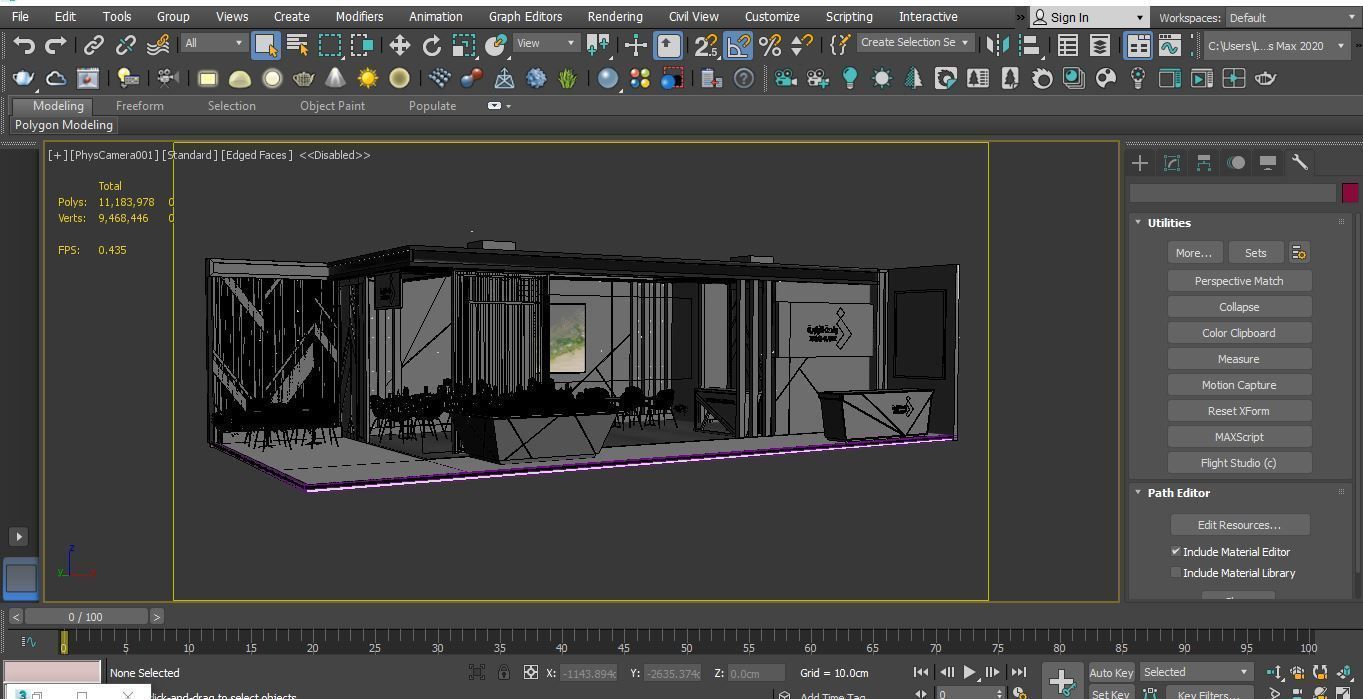Image resolution: width=1363 pixels, height=699 pixels.
Task: Open the Modify command panel tab
Action: coord(1172,163)
